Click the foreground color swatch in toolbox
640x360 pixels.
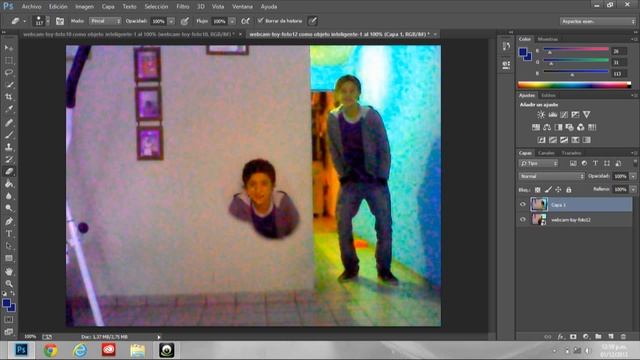coord(6,303)
